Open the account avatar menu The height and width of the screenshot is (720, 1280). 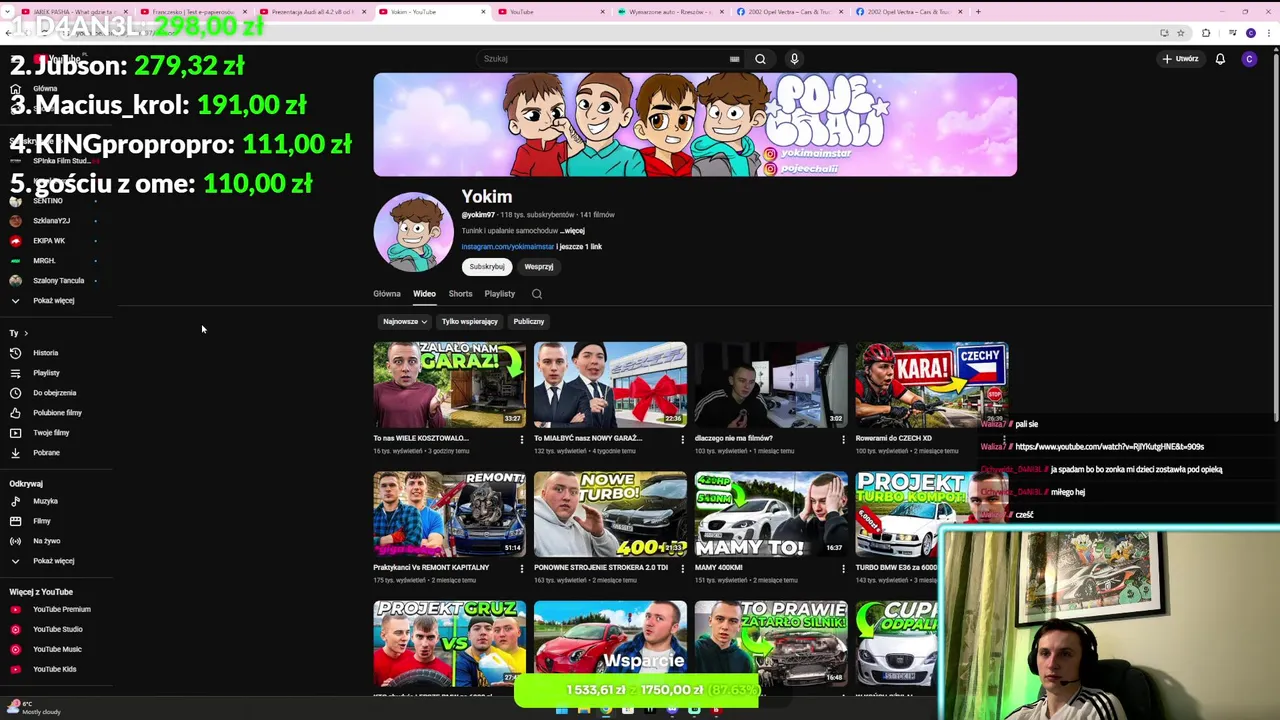(x=1249, y=59)
